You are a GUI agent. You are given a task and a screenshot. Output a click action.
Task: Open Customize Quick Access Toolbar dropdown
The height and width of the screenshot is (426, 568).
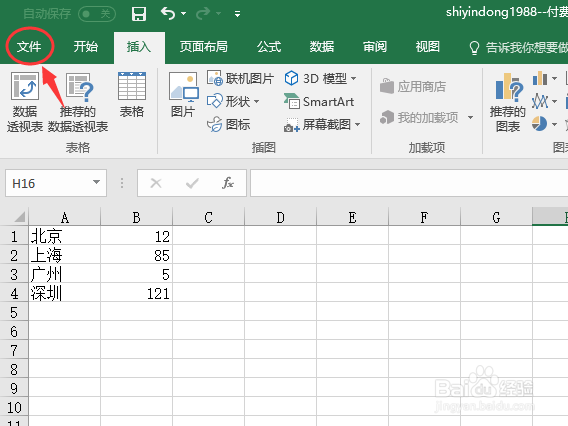pyautogui.click(x=237, y=14)
